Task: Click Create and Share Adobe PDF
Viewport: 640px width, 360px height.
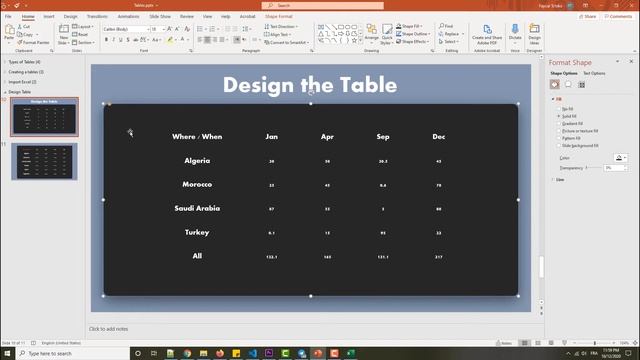Action: tap(487, 34)
